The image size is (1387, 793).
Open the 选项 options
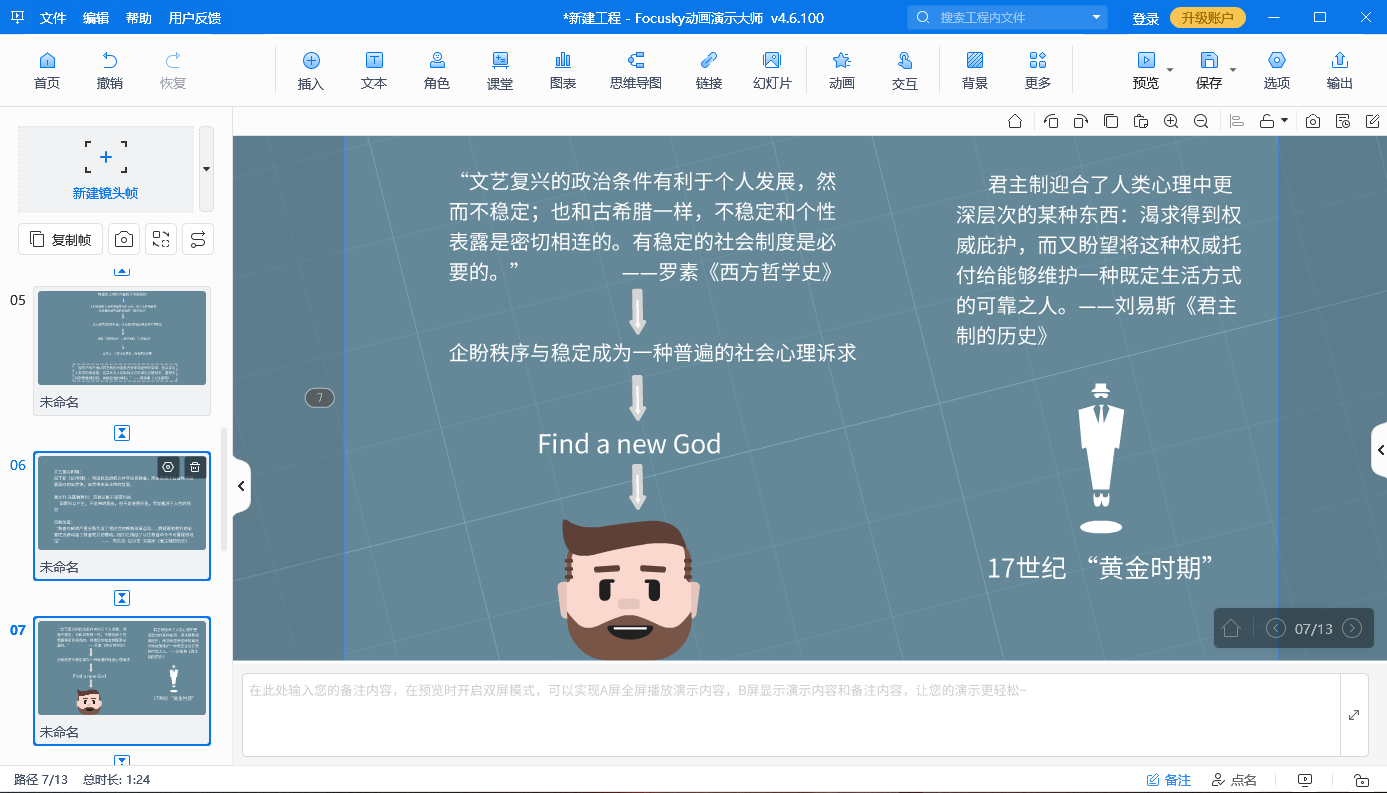tap(1277, 70)
